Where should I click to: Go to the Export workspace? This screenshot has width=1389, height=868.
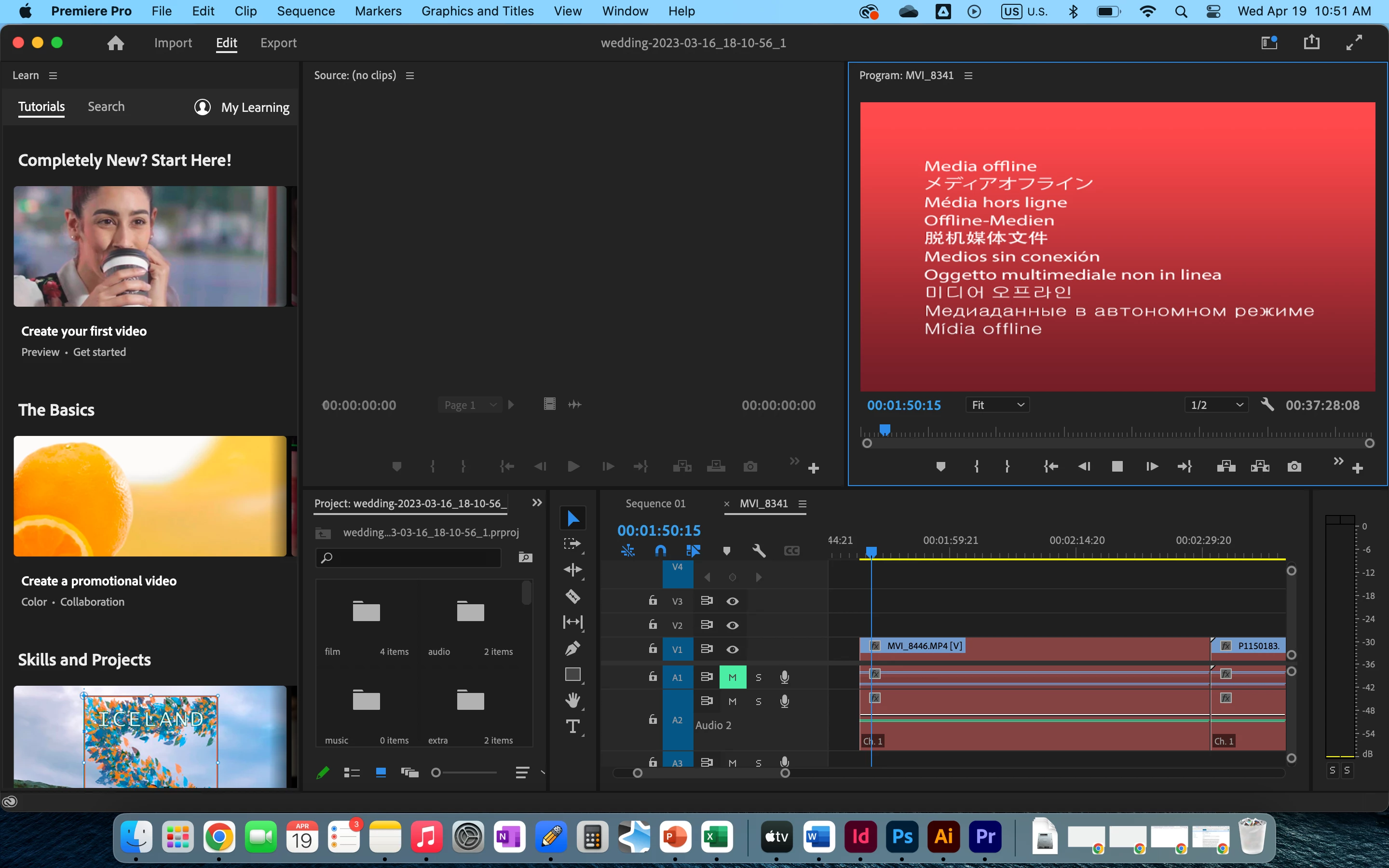[278, 43]
